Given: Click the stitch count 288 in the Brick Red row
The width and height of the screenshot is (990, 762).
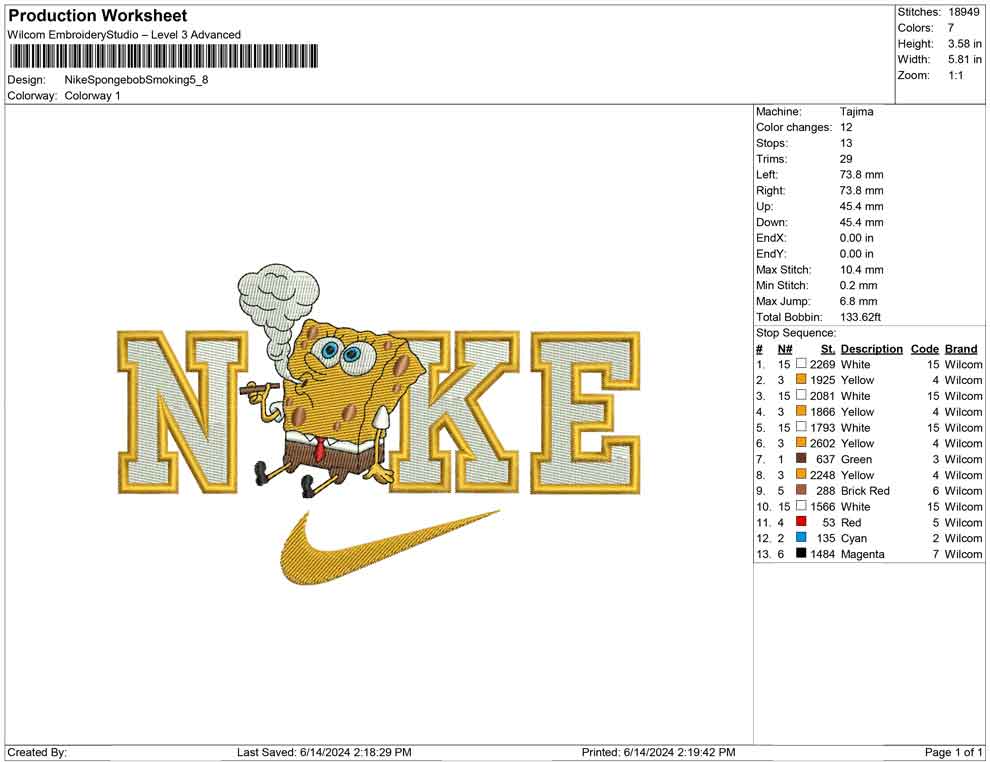Looking at the screenshot, I should click(825, 491).
